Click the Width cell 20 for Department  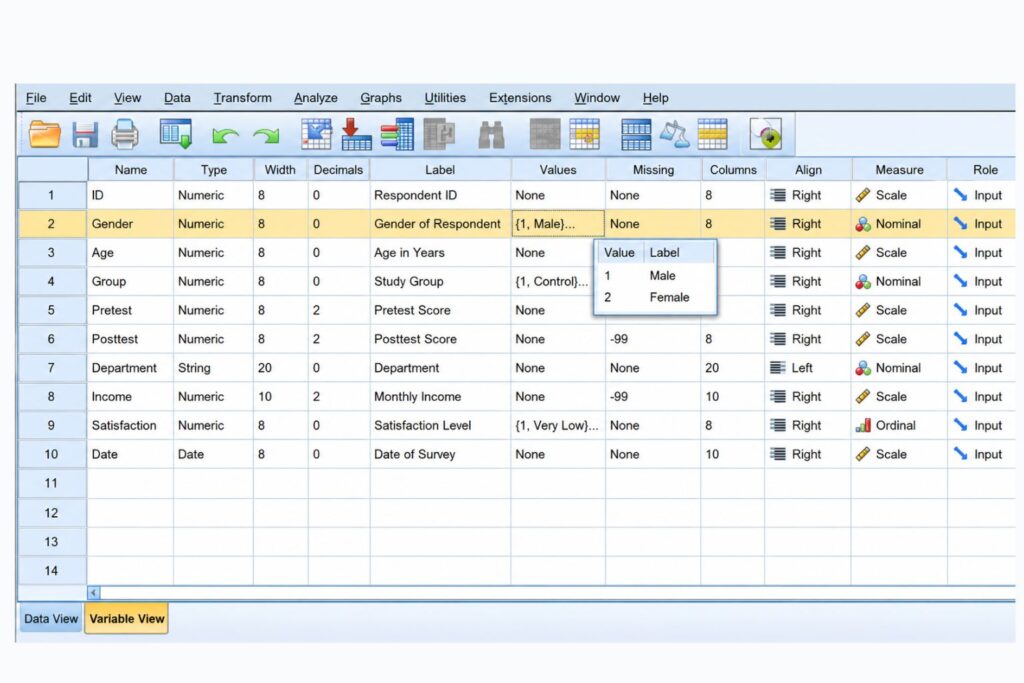point(280,368)
